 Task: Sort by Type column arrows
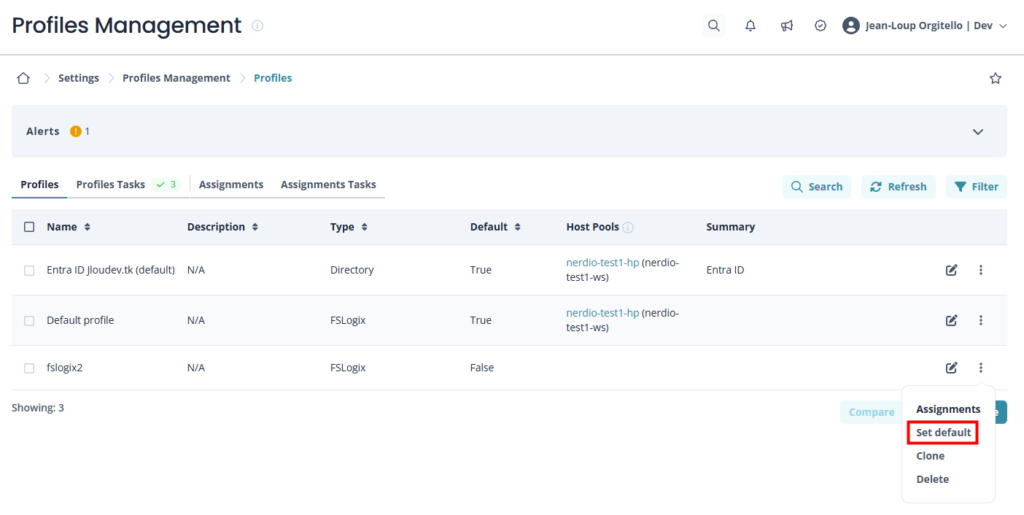(364, 226)
